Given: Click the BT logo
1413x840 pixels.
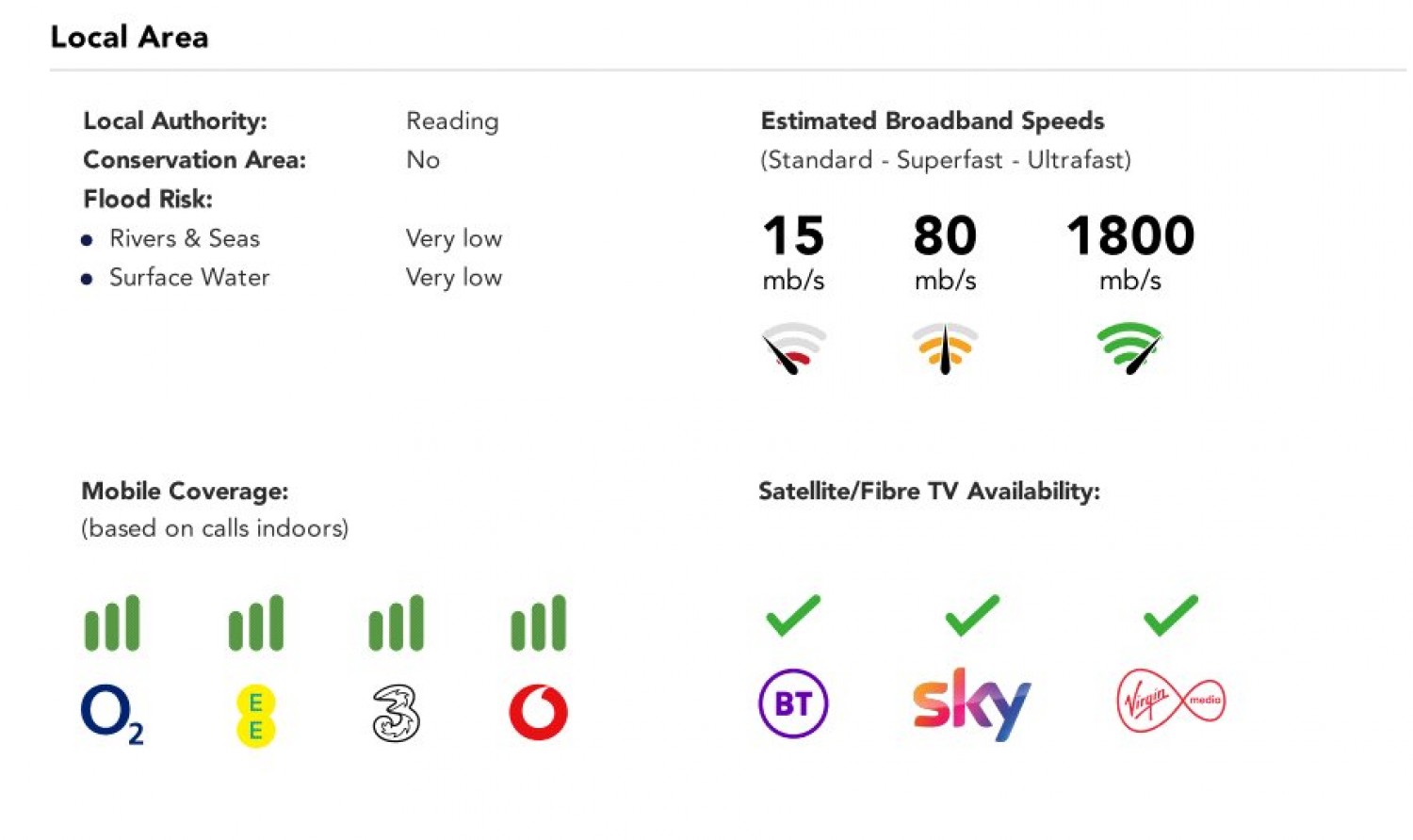Looking at the screenshot, I should tap(793, 703).
